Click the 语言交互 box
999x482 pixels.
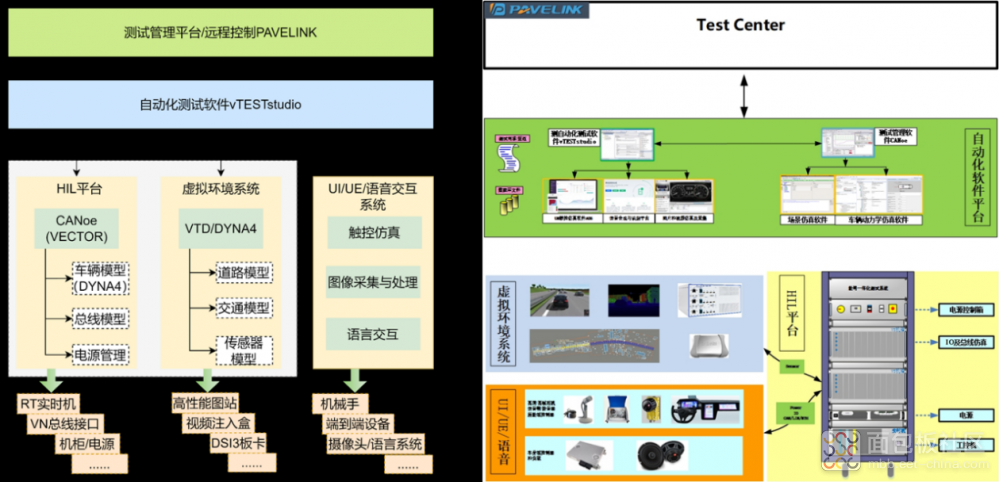pyautogui.click(x=374, y=333)
